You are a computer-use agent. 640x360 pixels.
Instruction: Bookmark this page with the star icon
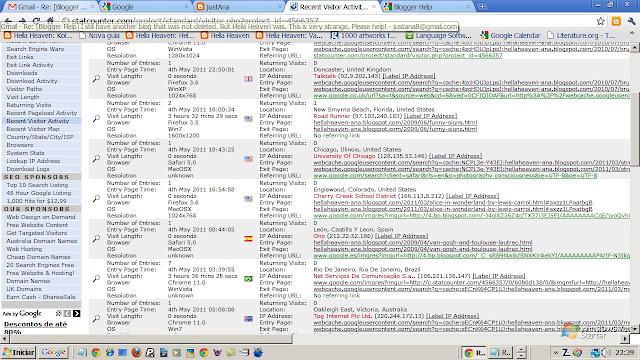point(600,21)
